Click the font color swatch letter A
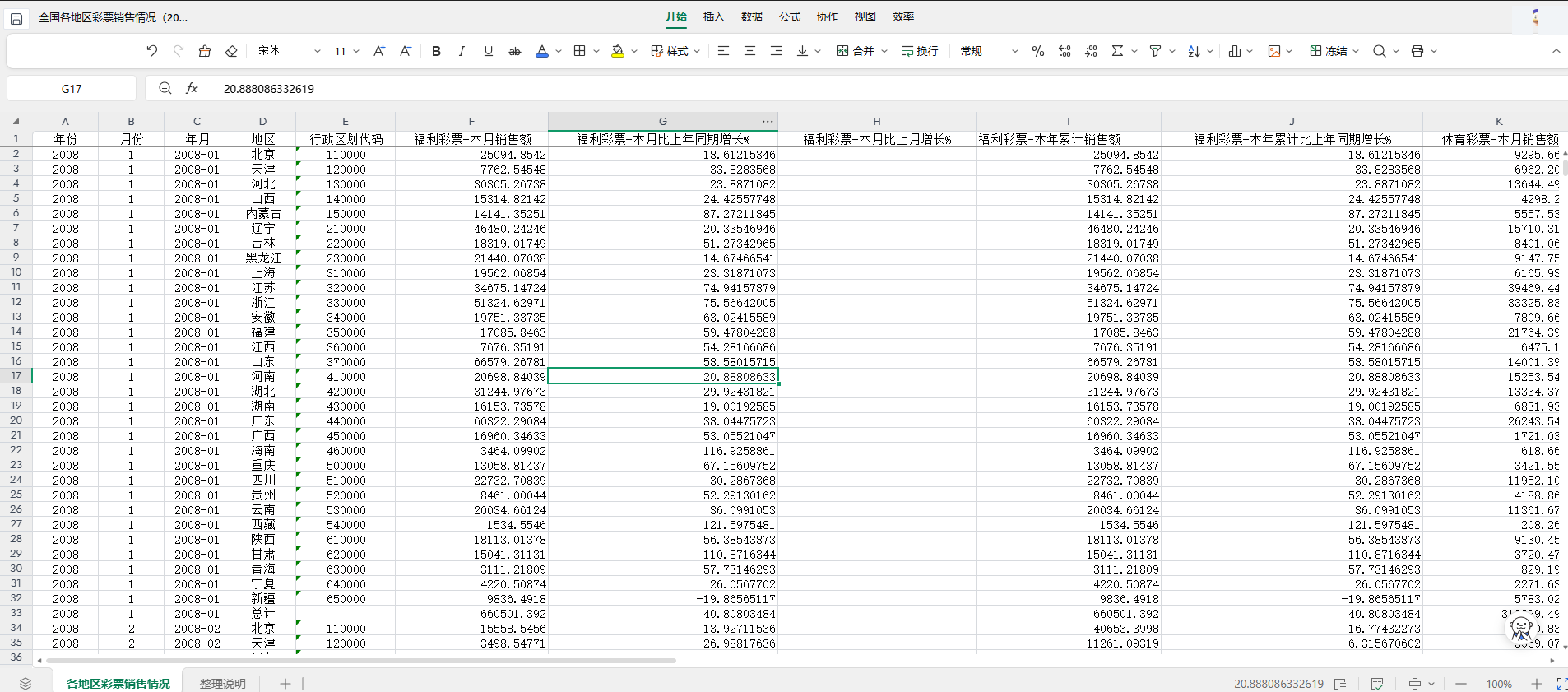 coord(541,51)
